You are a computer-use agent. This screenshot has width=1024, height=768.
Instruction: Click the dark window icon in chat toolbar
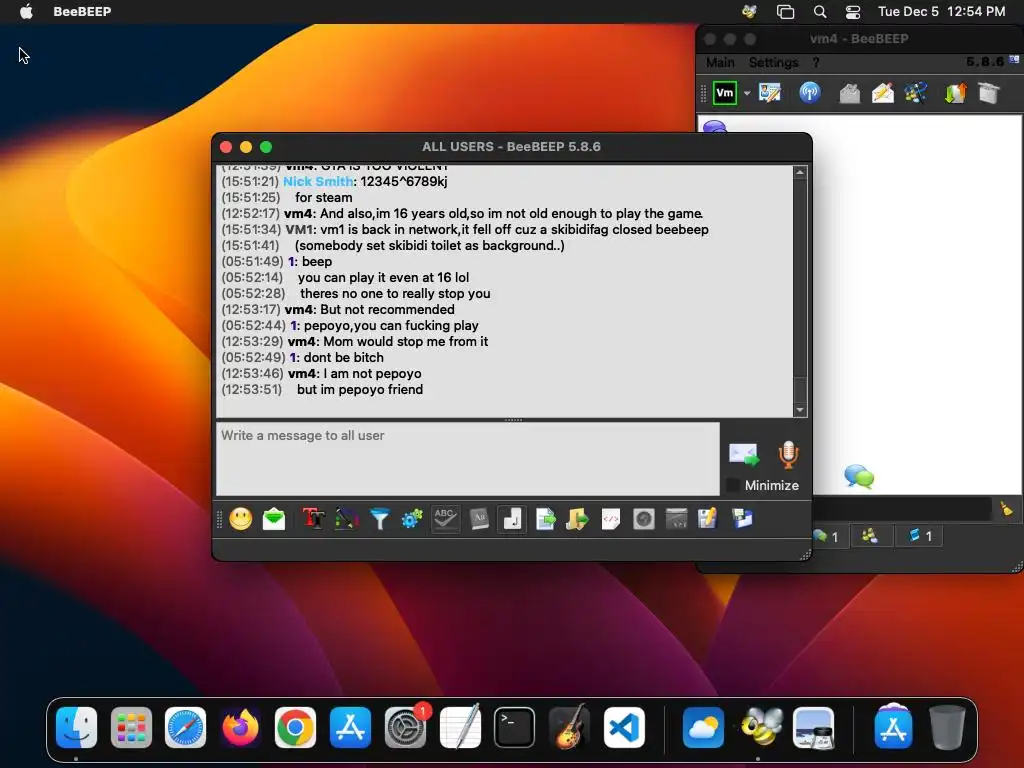tap(676, 519)
